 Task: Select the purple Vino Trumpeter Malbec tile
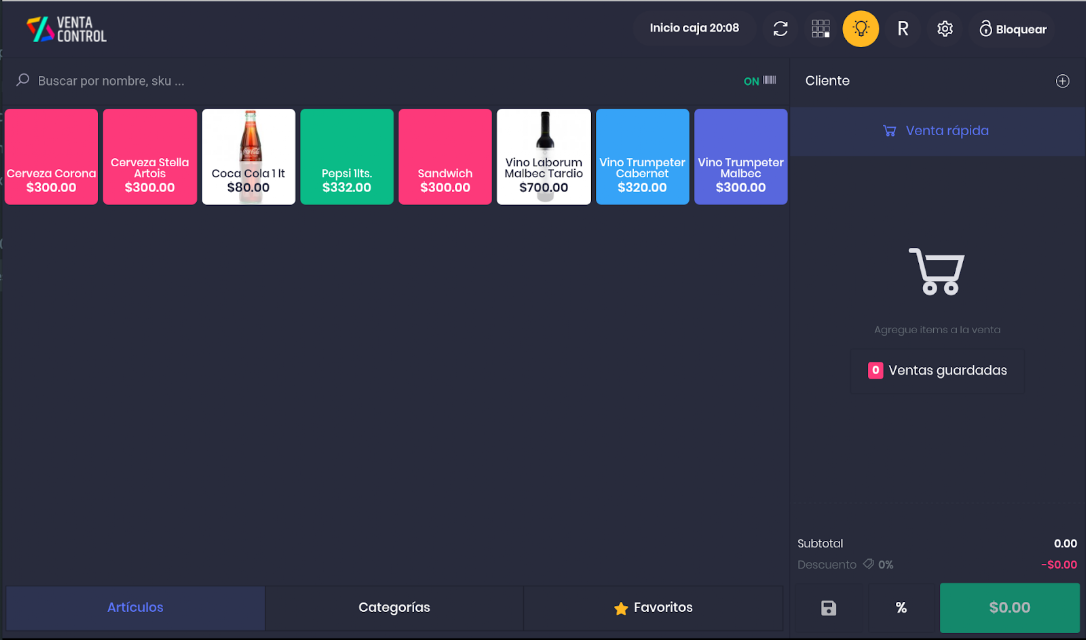741,157
